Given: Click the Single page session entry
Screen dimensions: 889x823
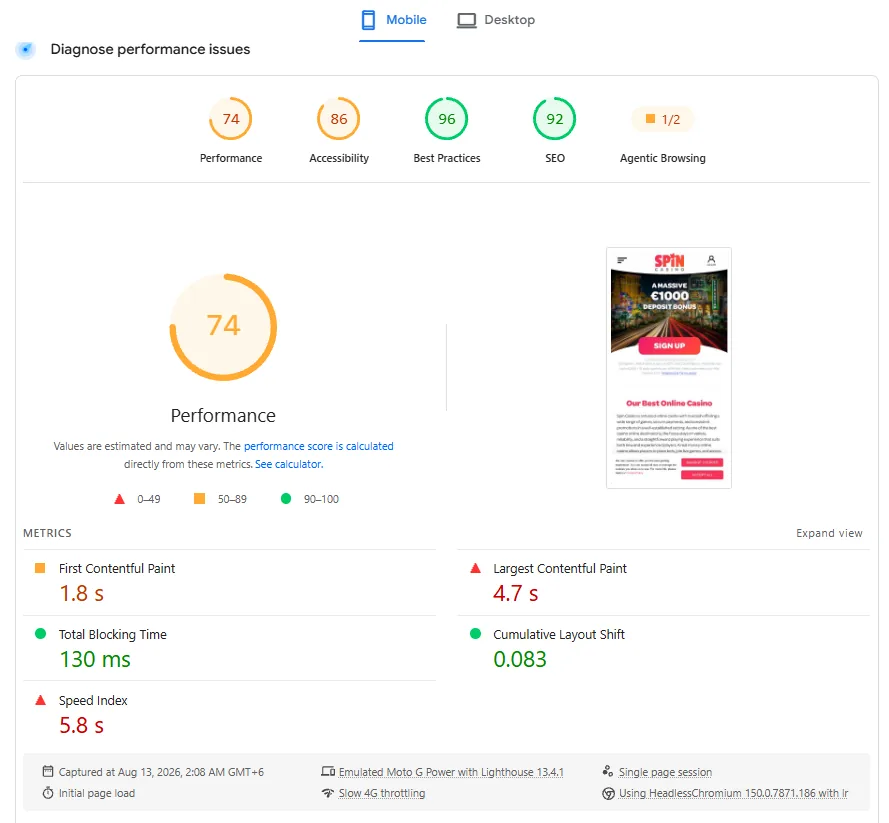Looking at the screenshot, I should 665,772.
